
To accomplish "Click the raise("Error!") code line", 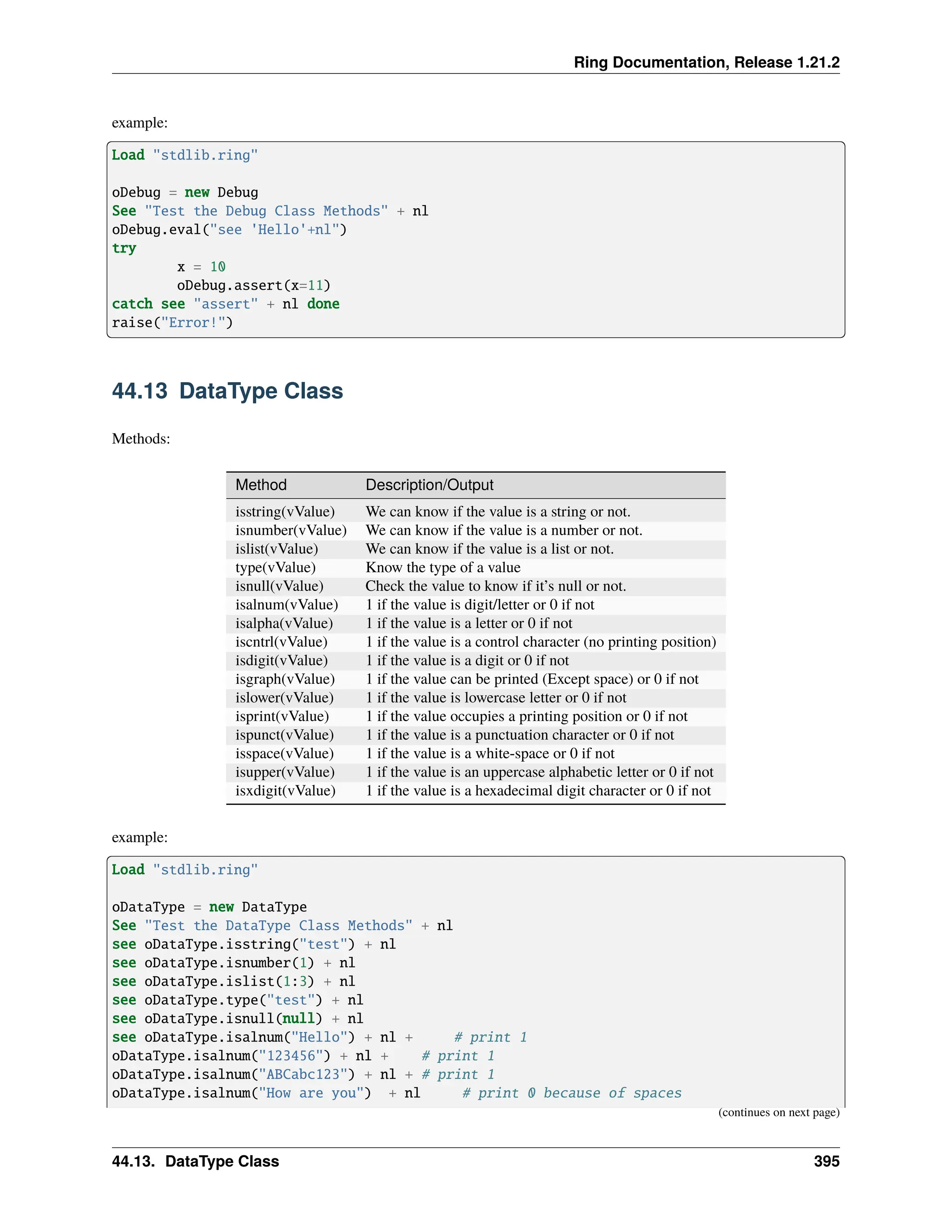I will click(172, 323).
